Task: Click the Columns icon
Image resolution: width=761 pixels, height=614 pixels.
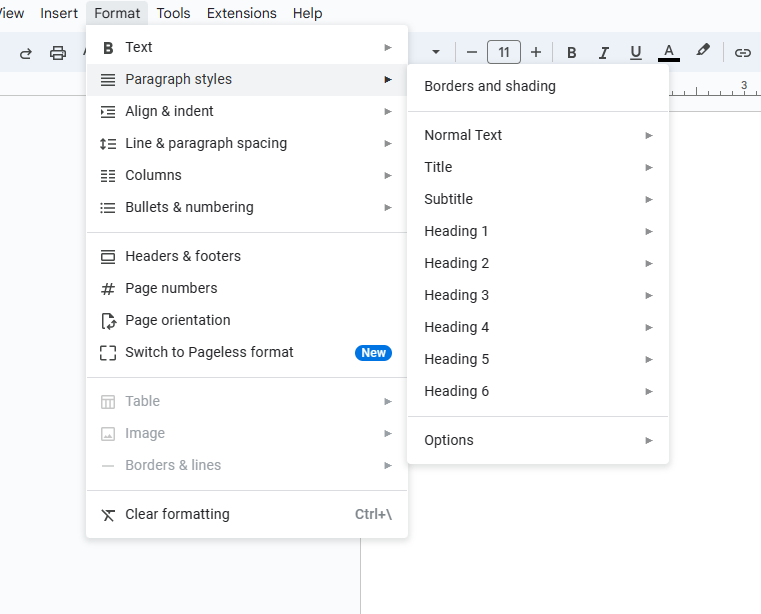Action: point(108,176)
